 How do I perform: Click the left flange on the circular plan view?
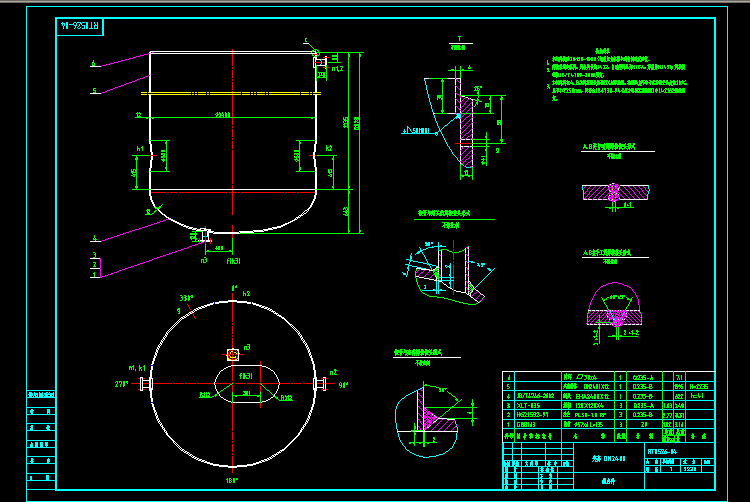(146, 382)
